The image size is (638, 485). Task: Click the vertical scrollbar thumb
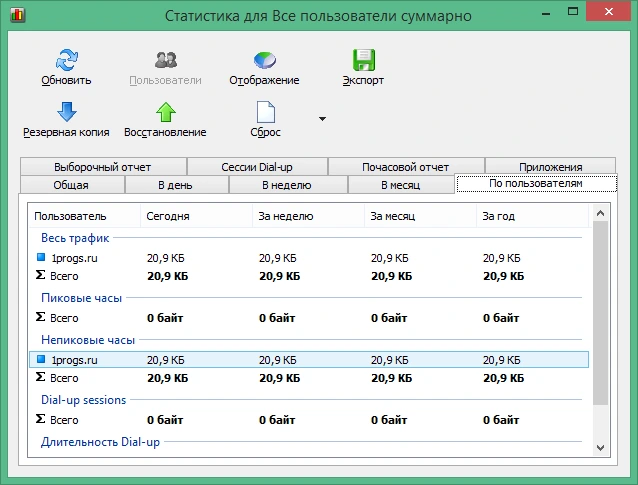pos(601,313)
